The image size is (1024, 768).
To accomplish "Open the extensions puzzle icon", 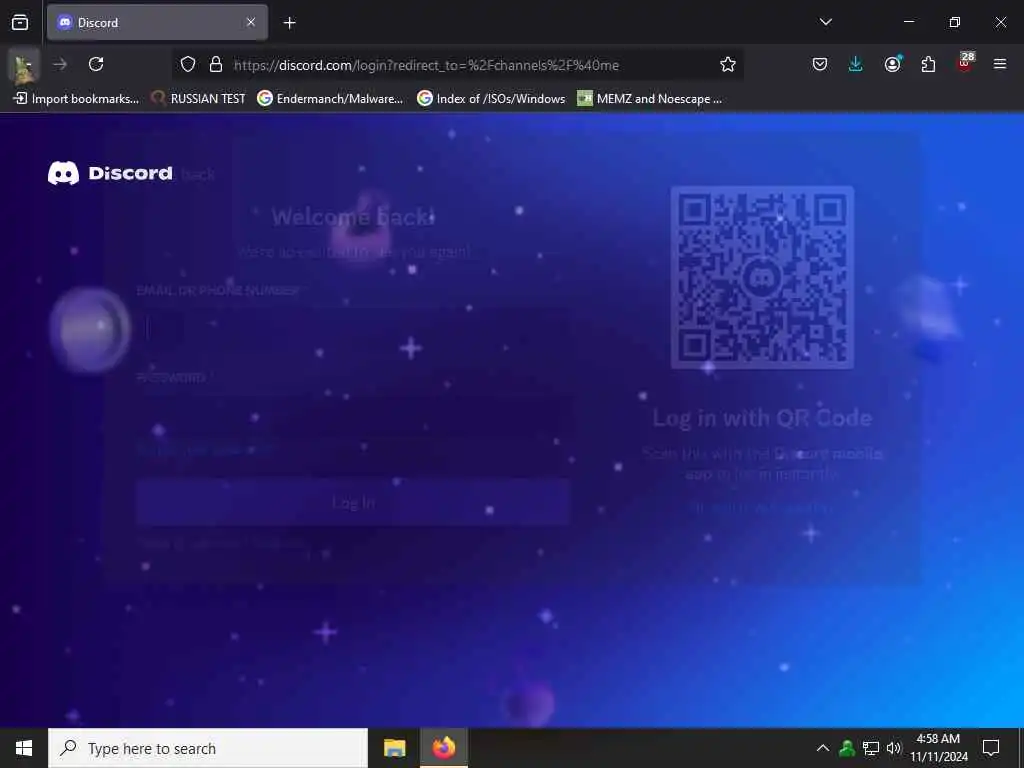I will [928, 64].
